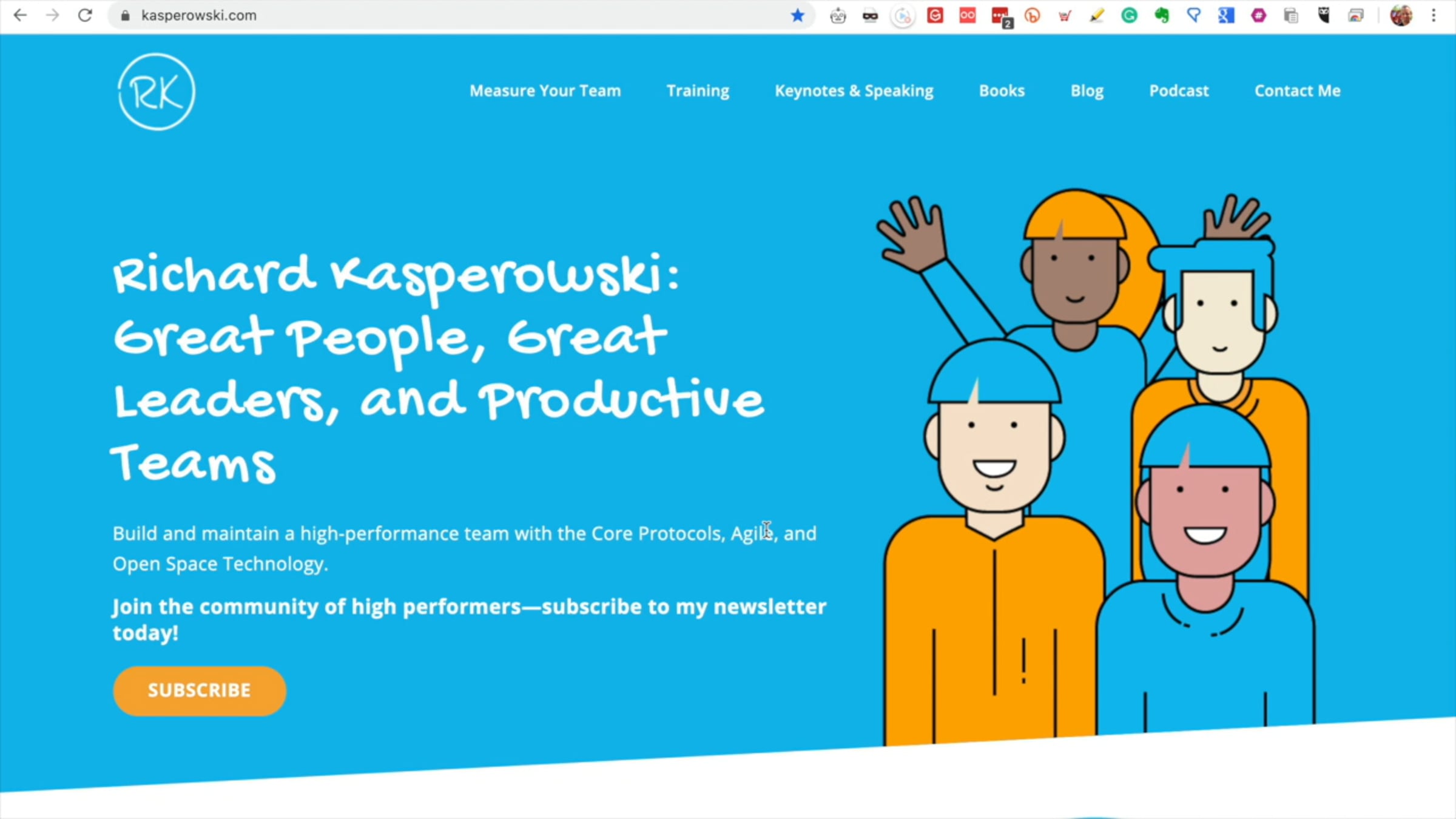Open Measure Your Team menu item
This screenshot has height=819, width=1456.
point(545,91)
